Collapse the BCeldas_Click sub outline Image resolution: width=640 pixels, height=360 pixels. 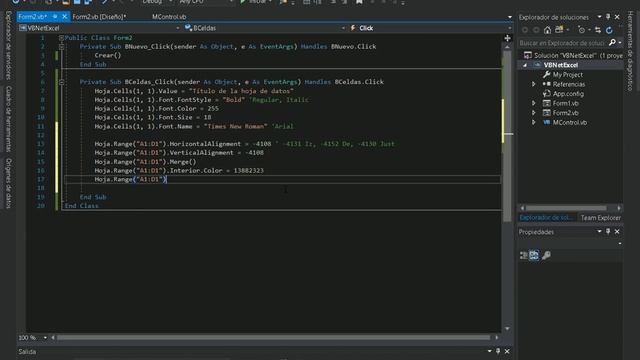[61, 82]
